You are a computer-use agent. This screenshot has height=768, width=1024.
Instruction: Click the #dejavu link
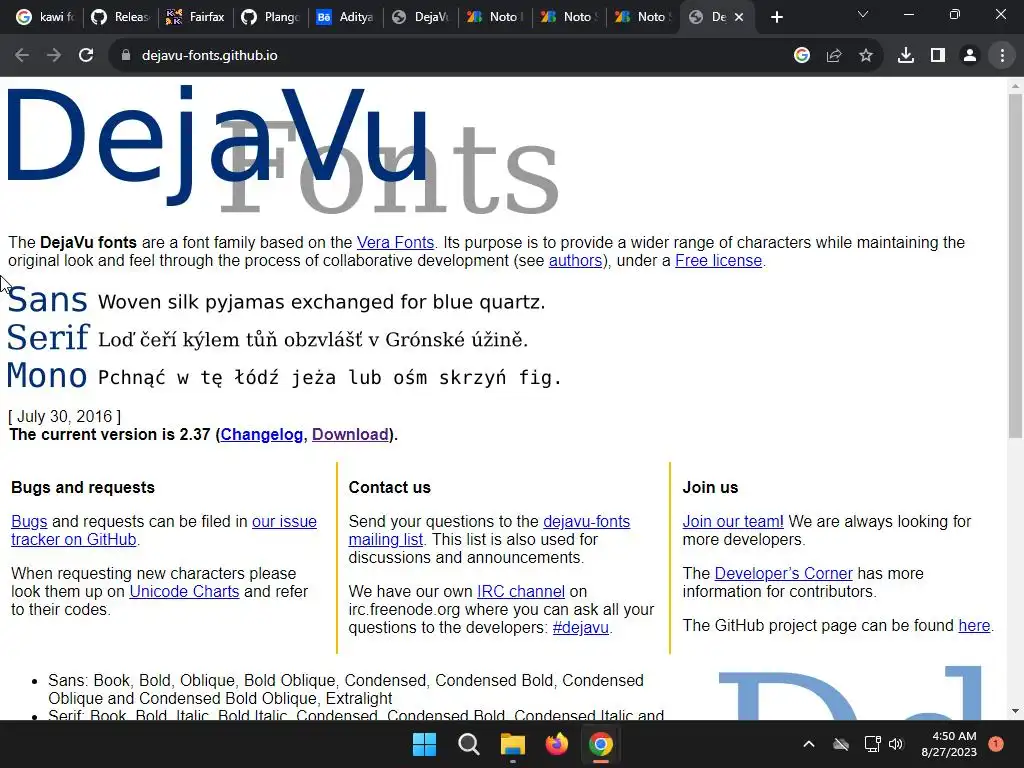581,628
